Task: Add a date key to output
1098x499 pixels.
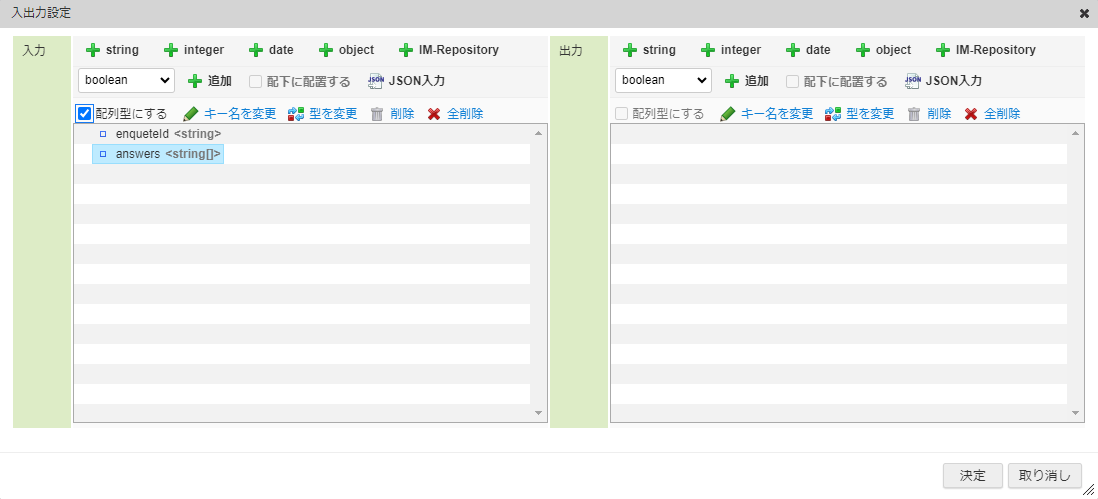Action: click(808, 50)
